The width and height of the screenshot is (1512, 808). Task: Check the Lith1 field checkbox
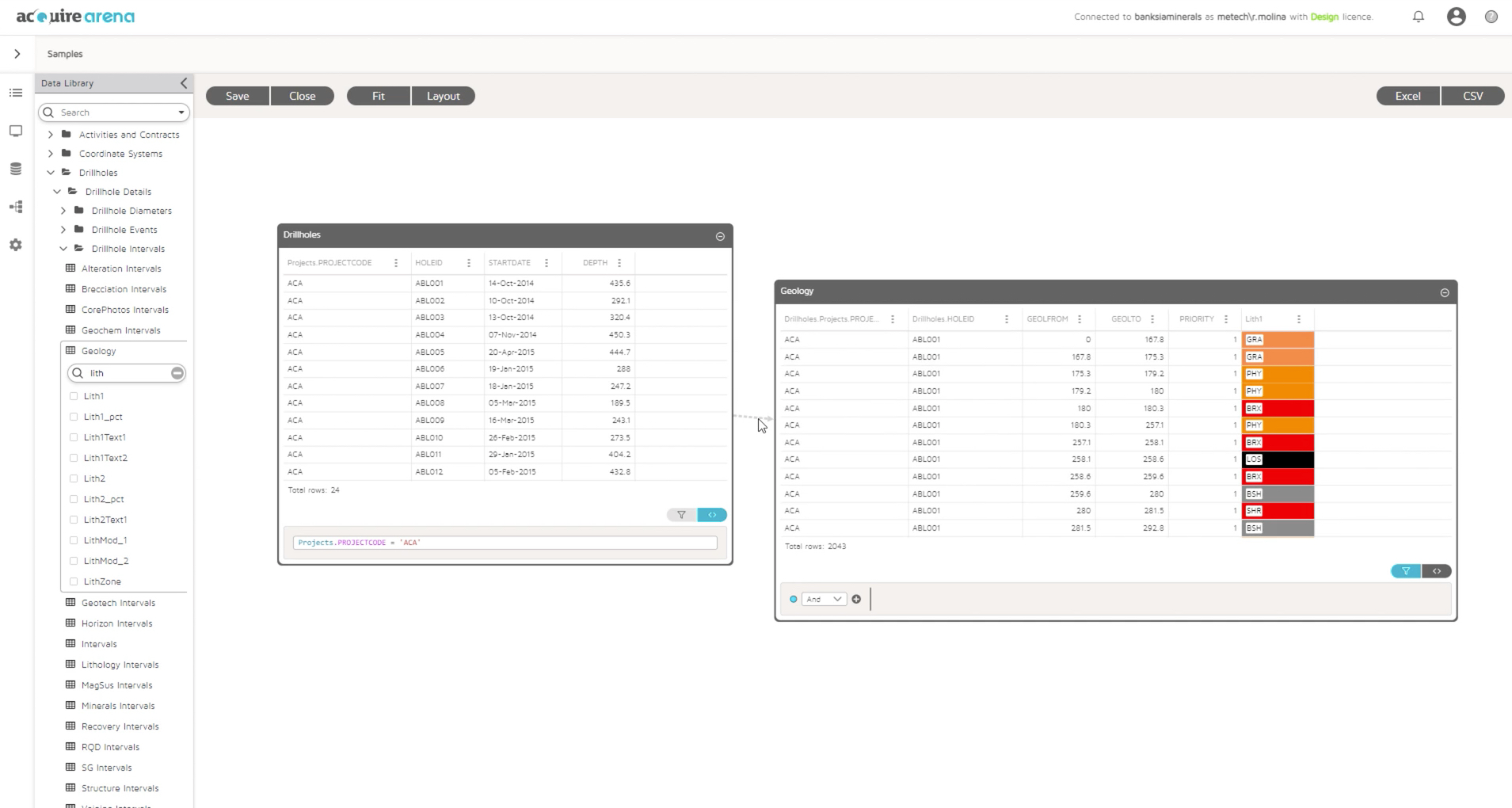(74, 396)
